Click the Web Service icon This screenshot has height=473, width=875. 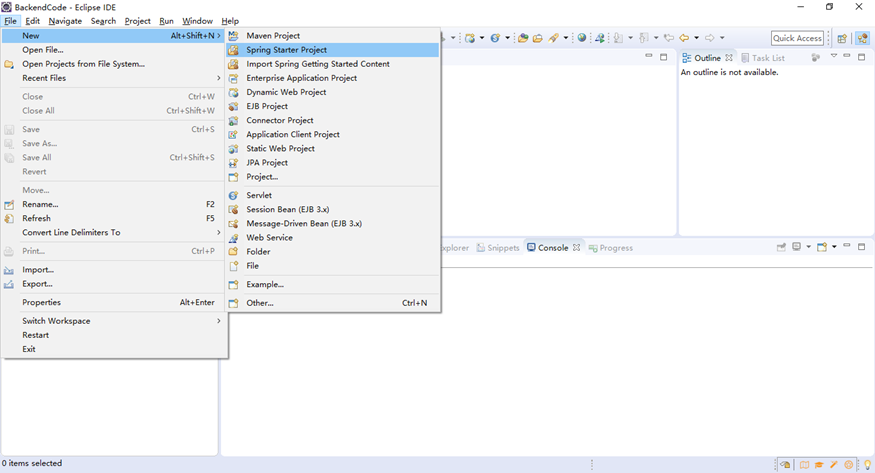click(x=233, y=238)
